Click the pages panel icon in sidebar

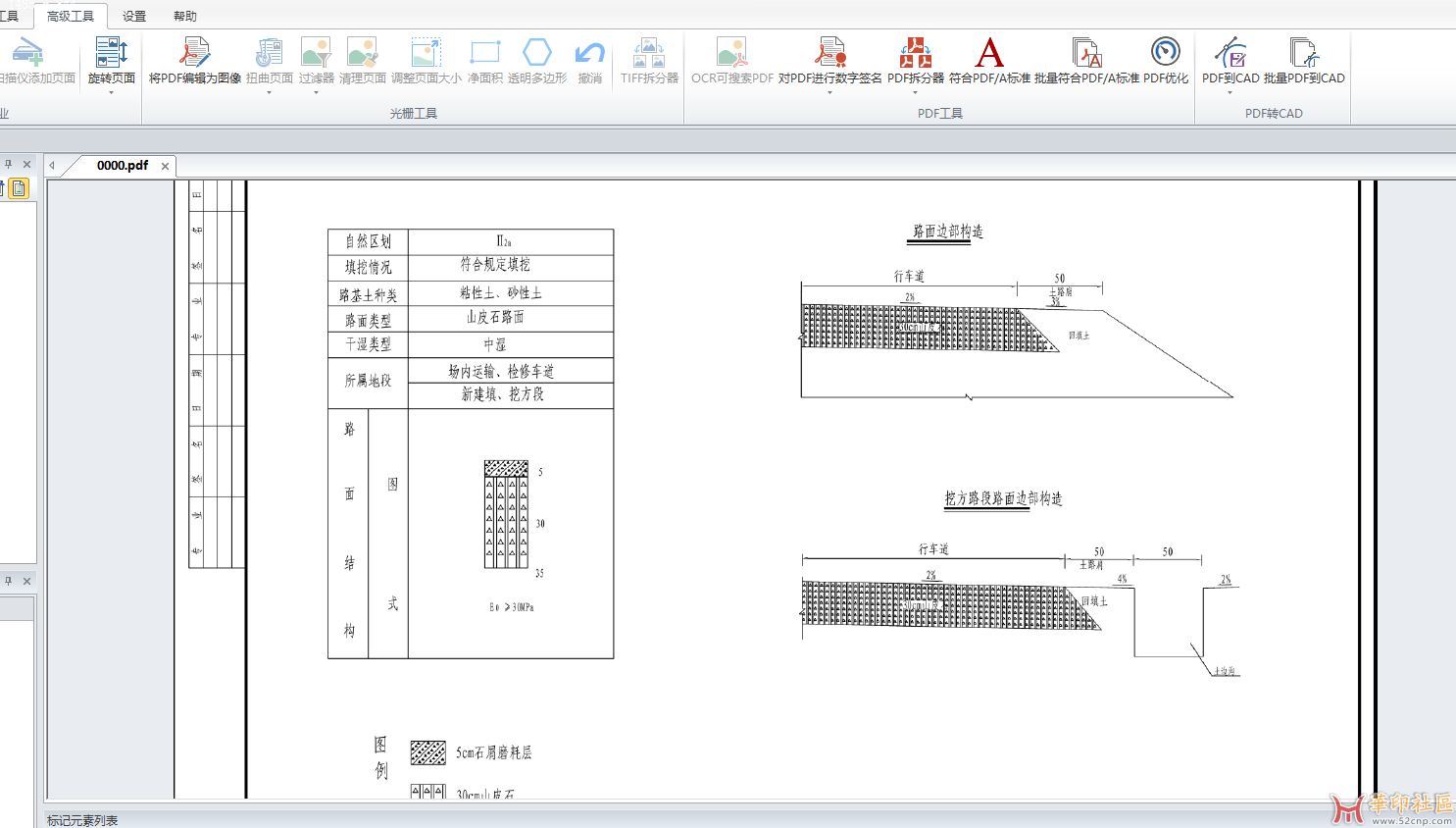tap(19, 188)
